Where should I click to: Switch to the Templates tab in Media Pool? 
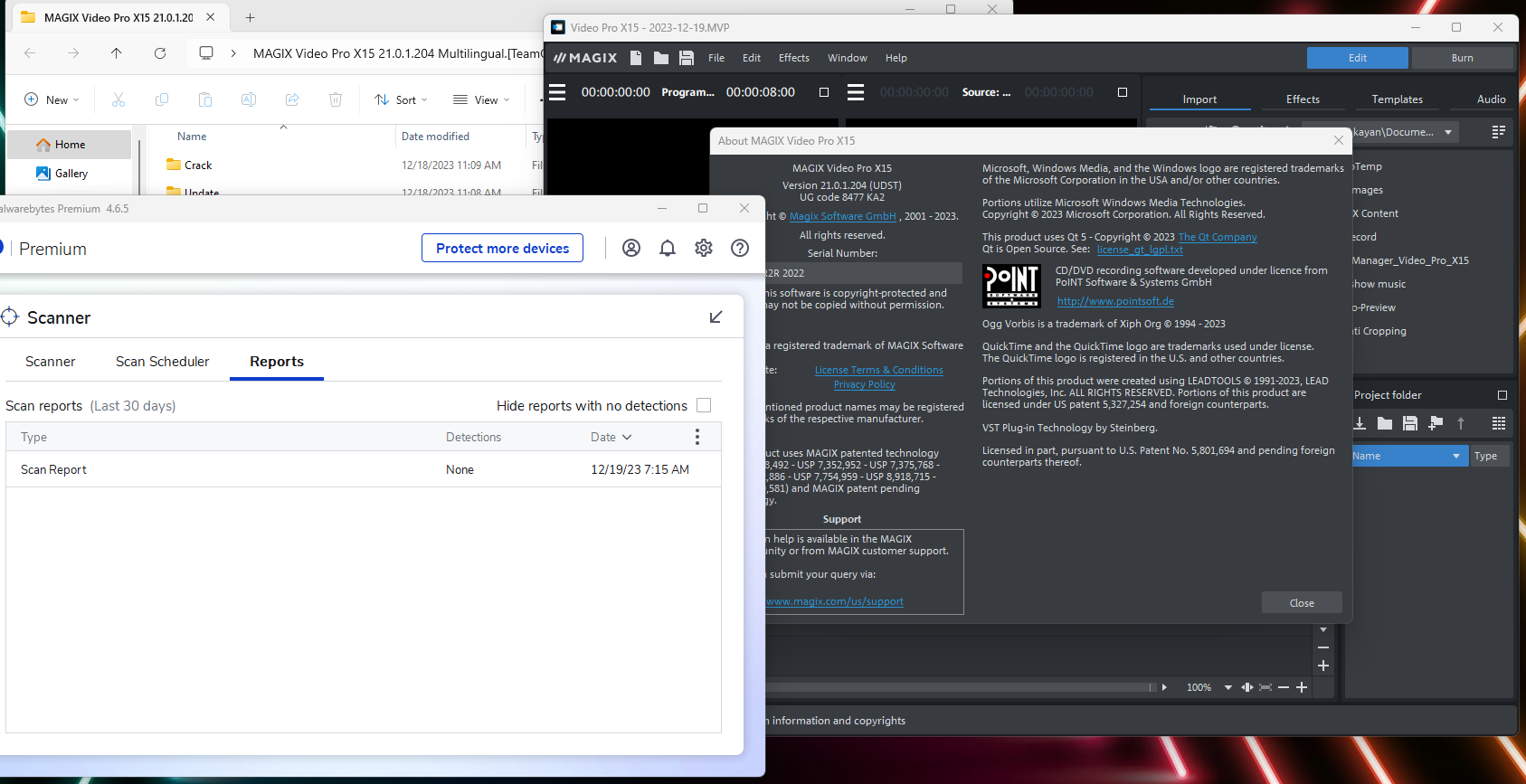coord(1398,99)
